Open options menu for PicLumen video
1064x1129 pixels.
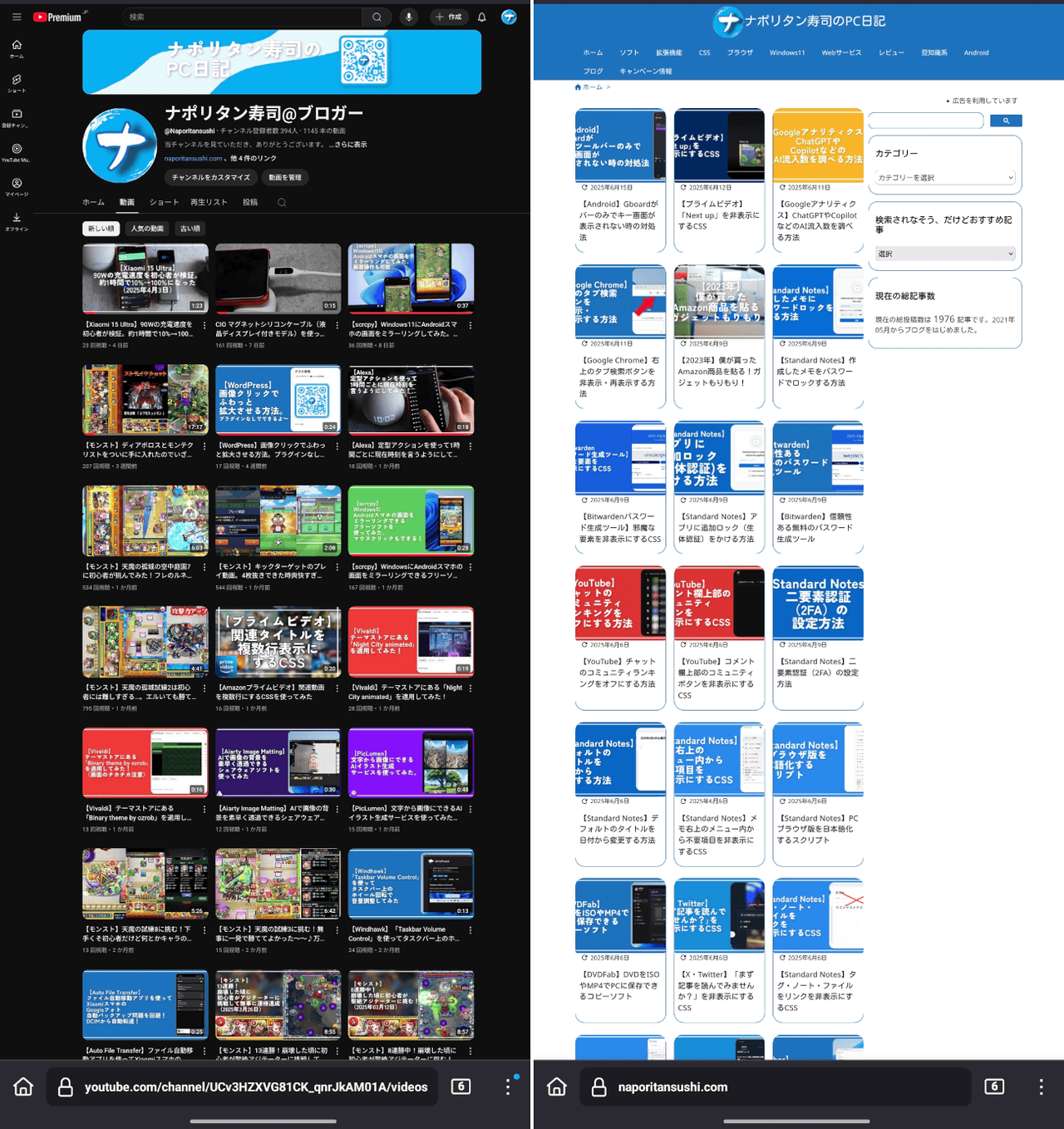click(470, 809)
